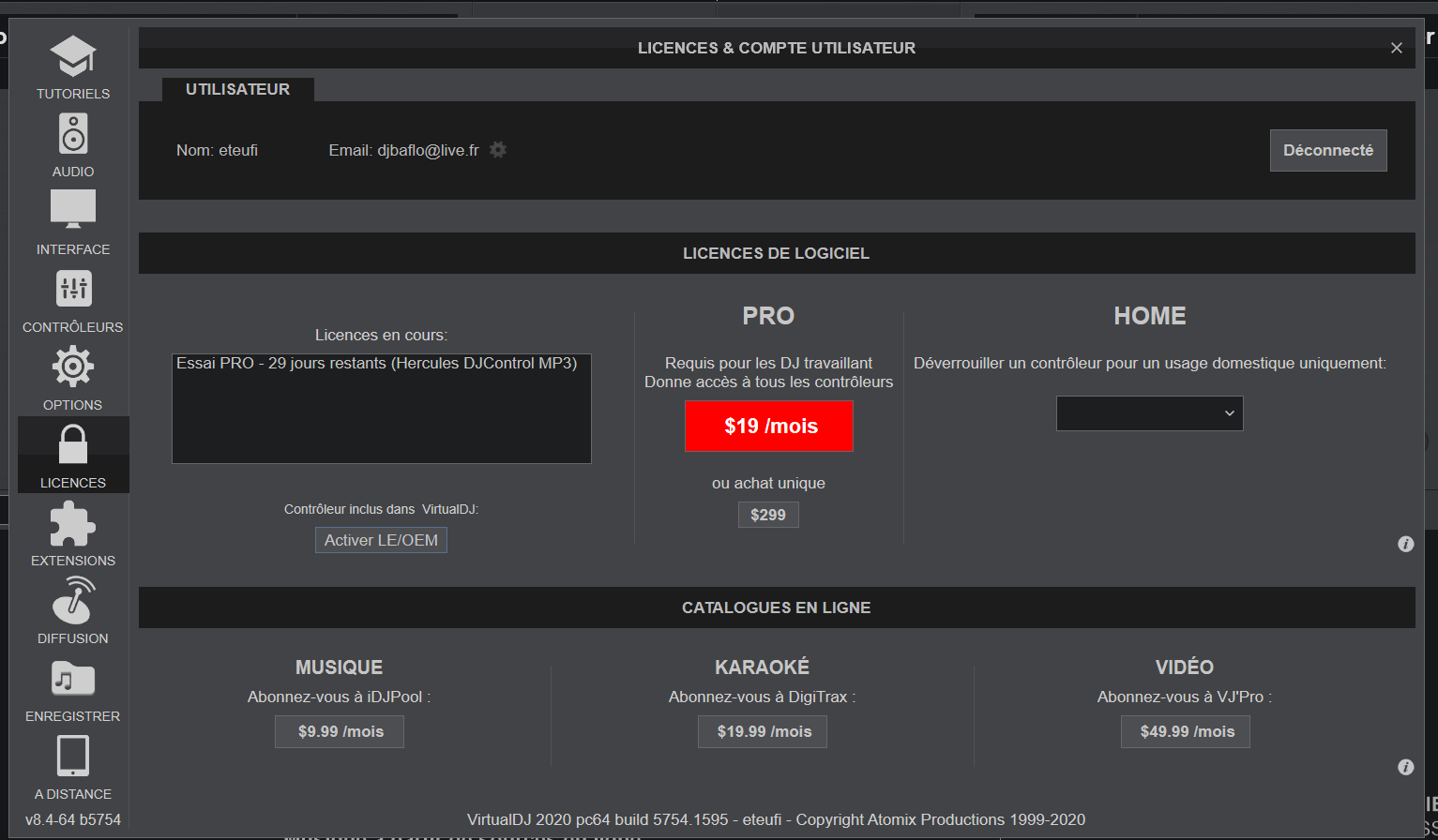
Task: Click info icon in software licences section
Action: [x=1405, y=544]
